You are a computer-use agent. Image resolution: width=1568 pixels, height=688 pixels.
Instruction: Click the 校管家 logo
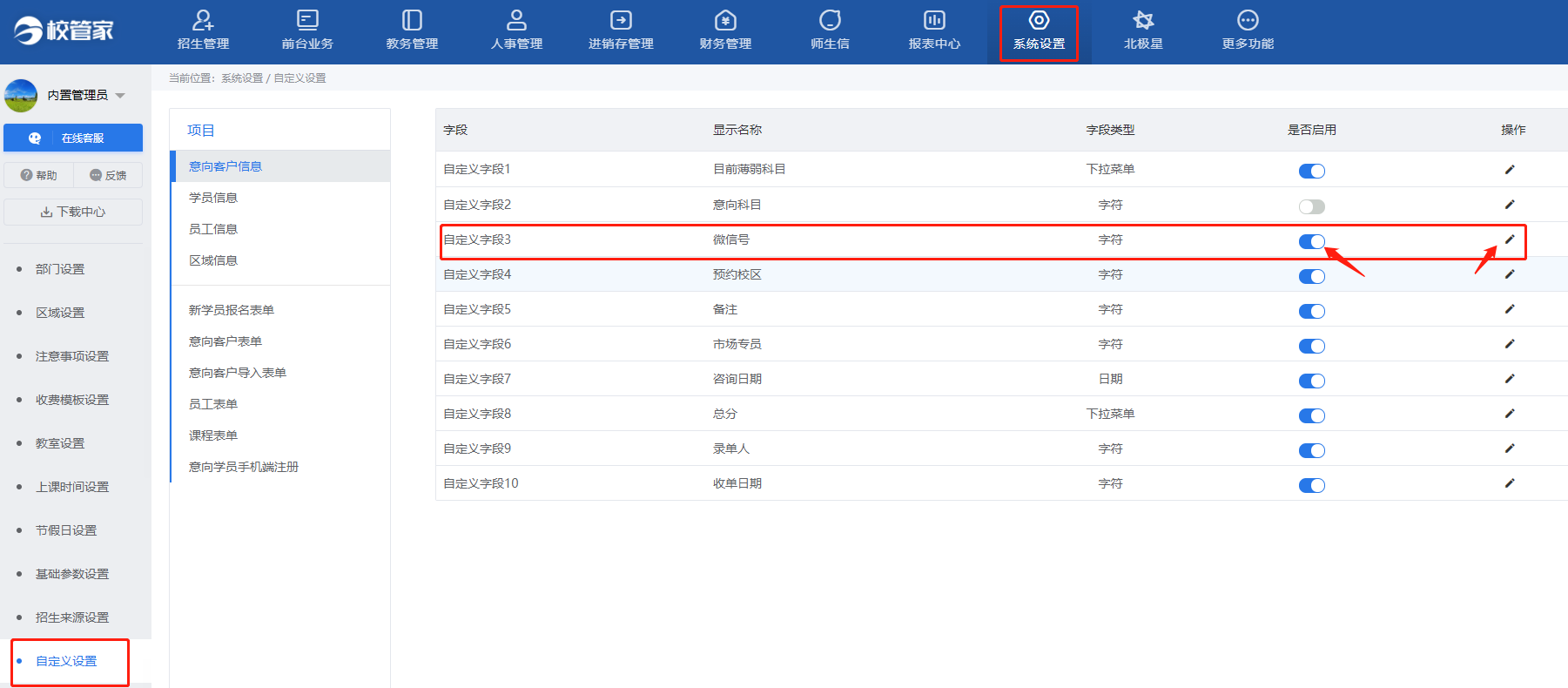click(x=64, y=30)
